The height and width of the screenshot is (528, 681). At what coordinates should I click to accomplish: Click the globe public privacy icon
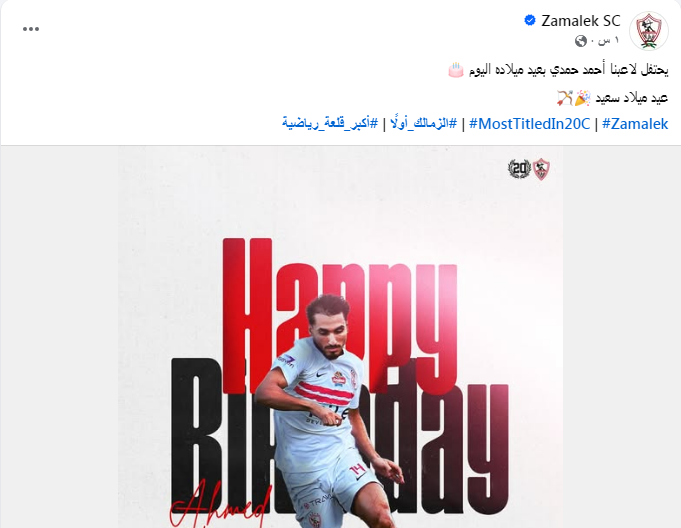(x=581, y=41)
